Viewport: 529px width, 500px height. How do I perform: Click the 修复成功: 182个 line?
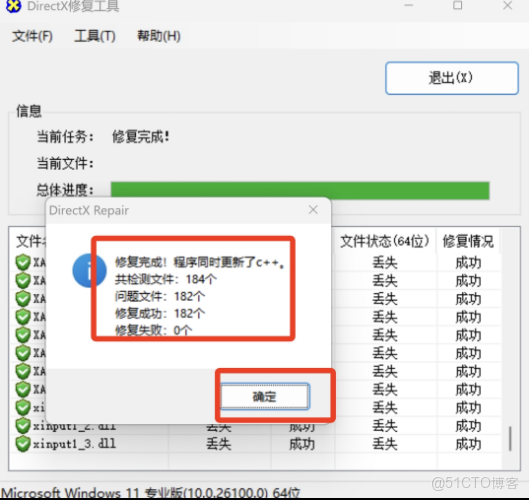click(x=160, y=313)
